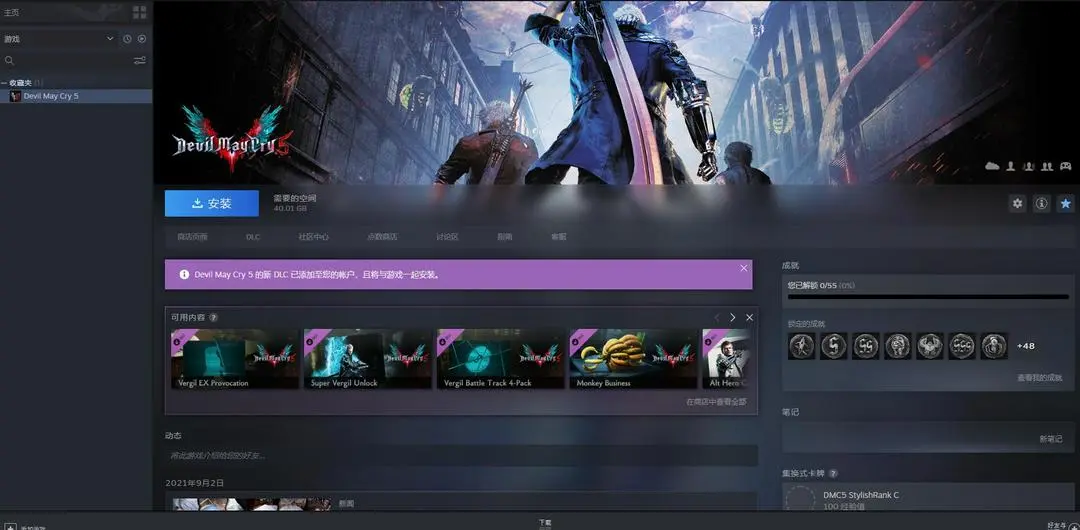Click the Steam Cloud icon
Screen dimensions: 1080x530
[993, 166]
